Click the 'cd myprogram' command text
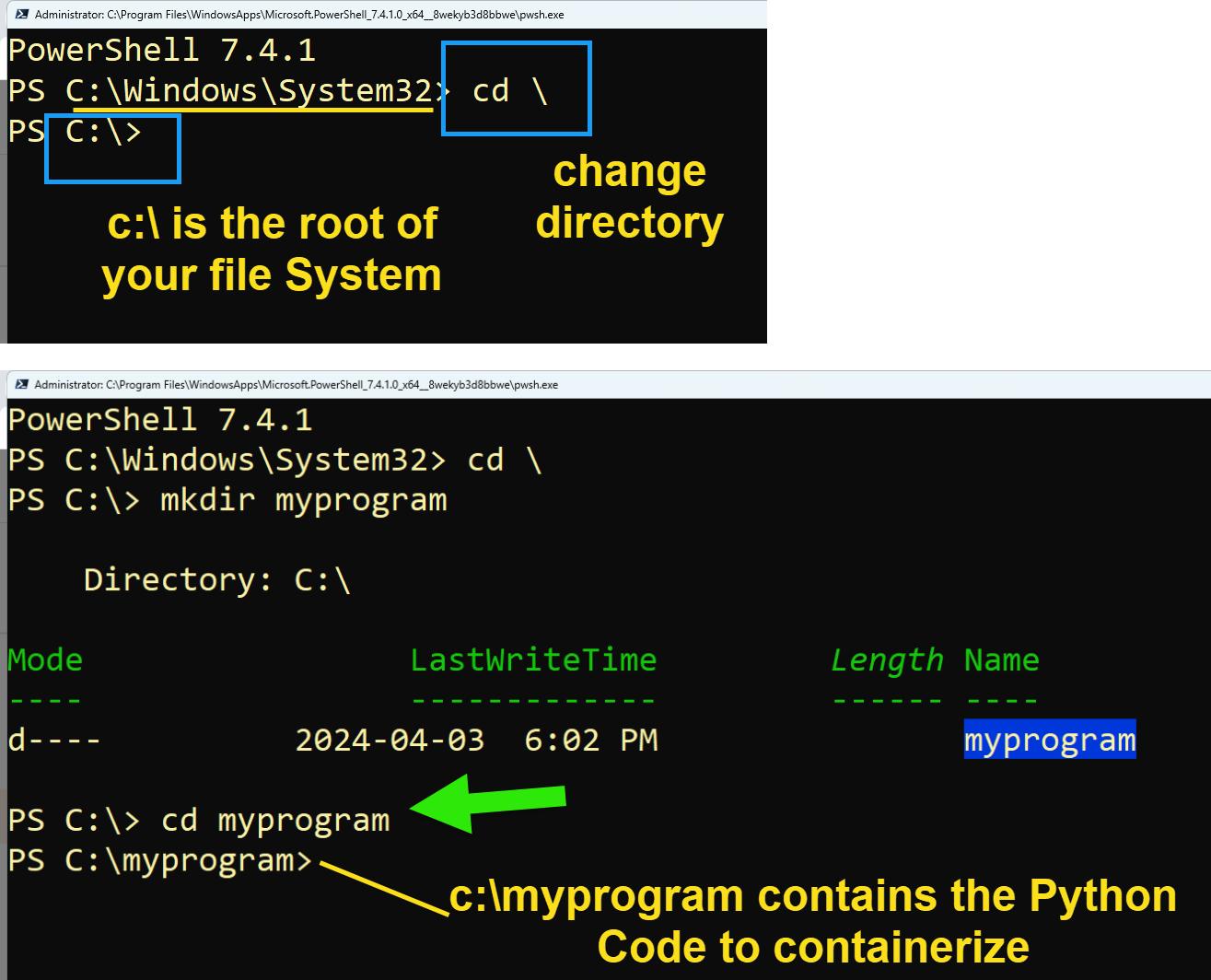Viewport: 1211px width, 980px height. coord(275,820)
